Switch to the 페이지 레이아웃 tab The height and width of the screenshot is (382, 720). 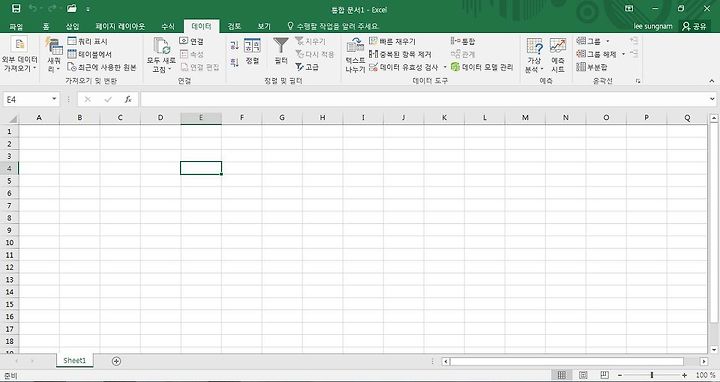(x=120, y=27)
